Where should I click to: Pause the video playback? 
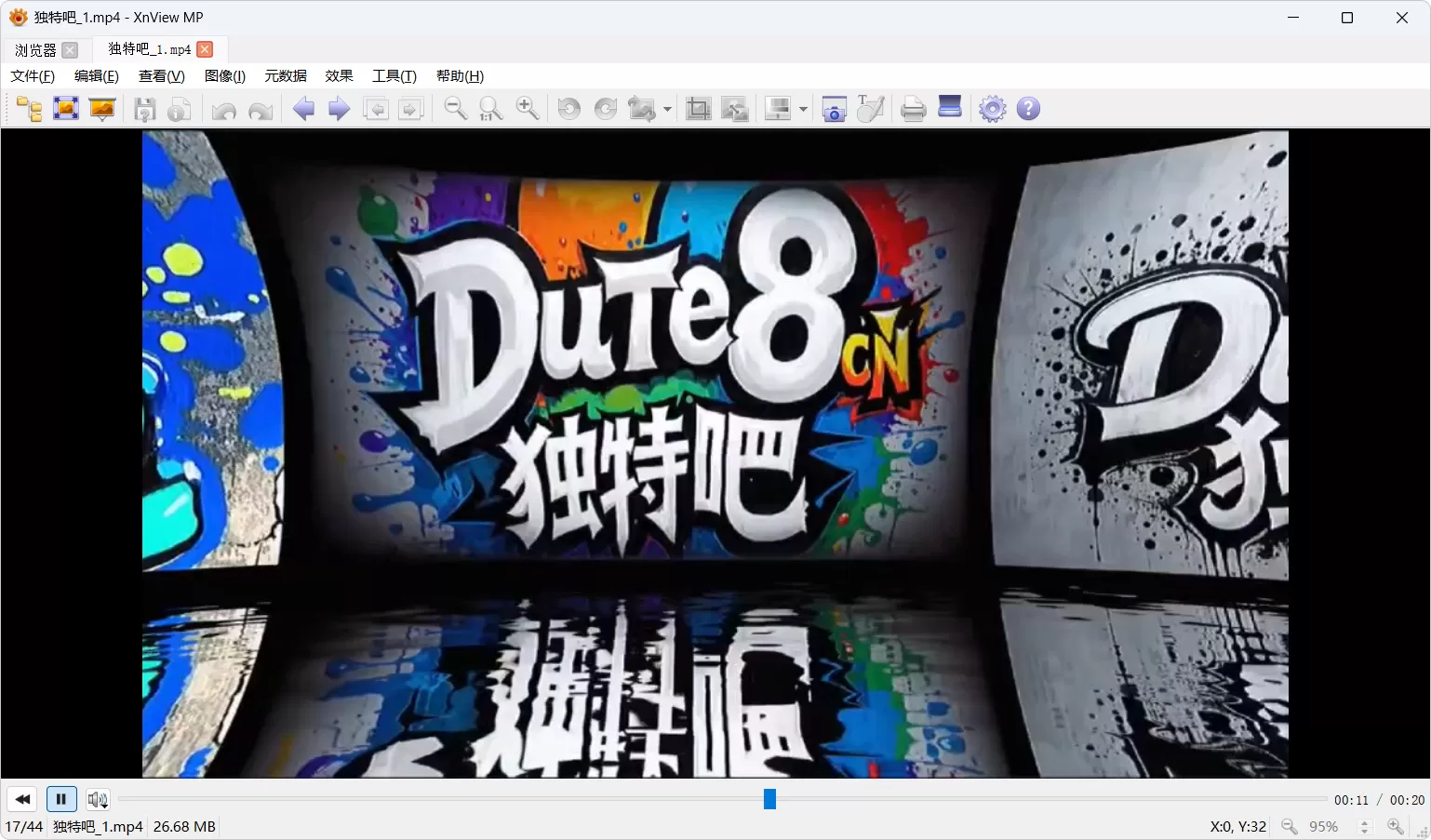coord(61,799)
